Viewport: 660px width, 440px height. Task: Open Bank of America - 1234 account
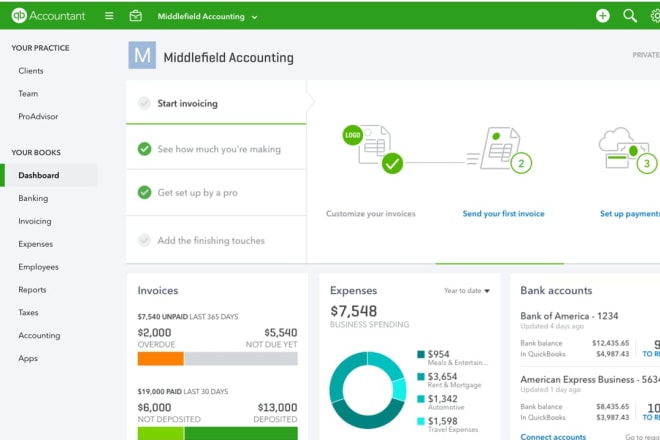point(569,316)
